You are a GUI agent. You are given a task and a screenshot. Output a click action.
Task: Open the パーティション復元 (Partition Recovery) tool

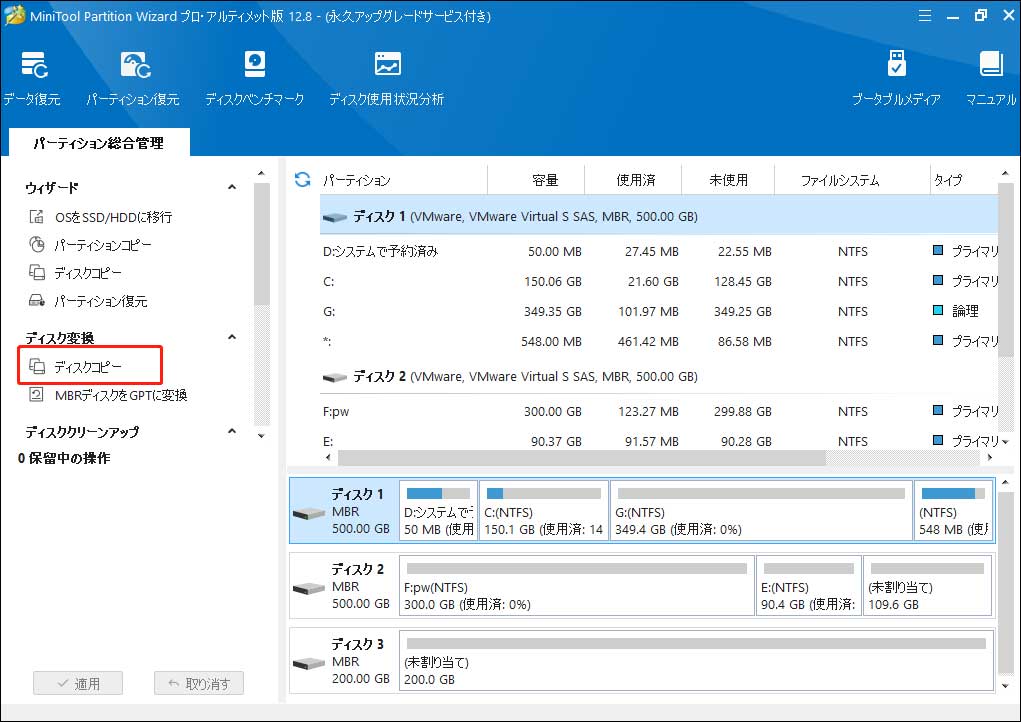point(135,75)
